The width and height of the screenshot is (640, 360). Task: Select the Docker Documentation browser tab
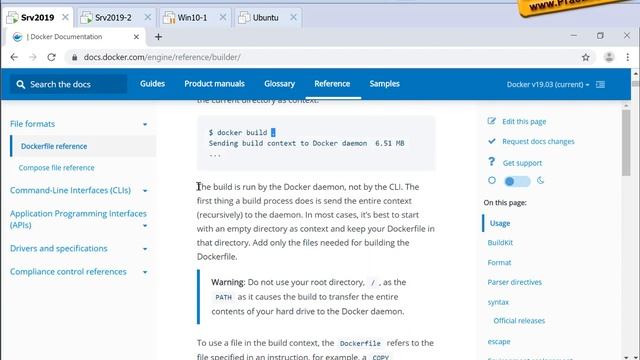(x=76, y=37)
